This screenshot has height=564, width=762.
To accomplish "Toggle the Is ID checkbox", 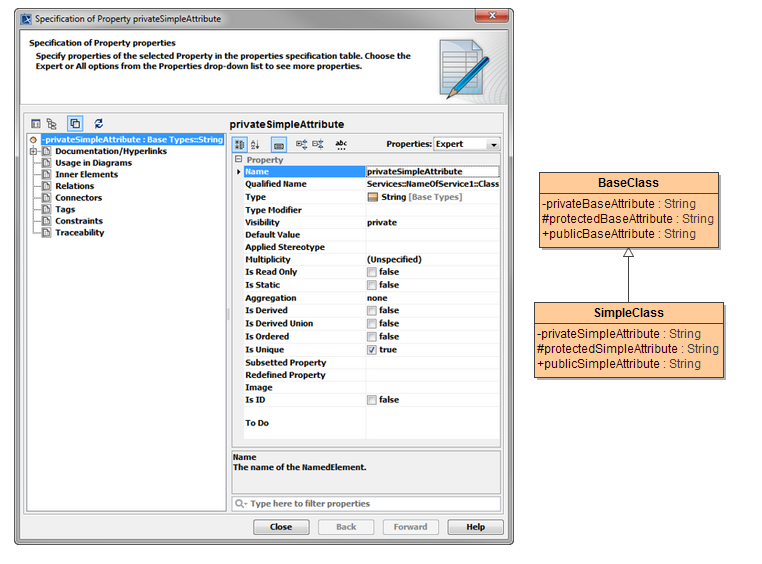I will [x=372, y=400].
